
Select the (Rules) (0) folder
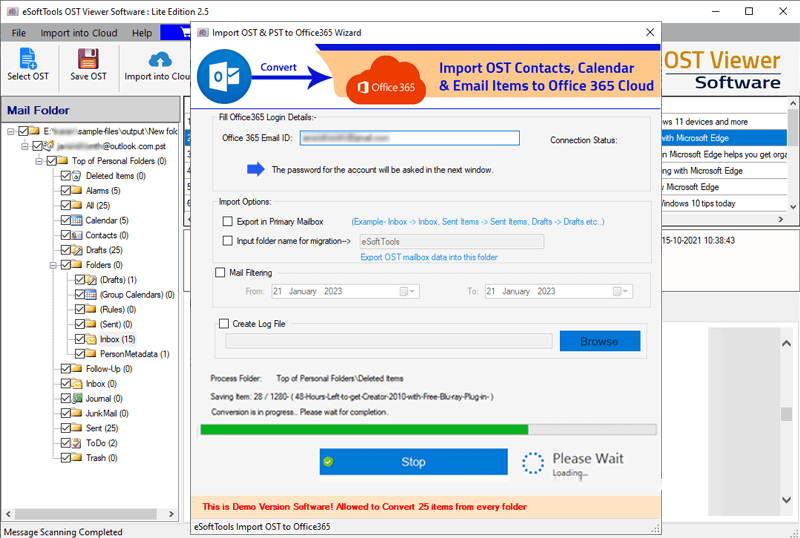118,309
